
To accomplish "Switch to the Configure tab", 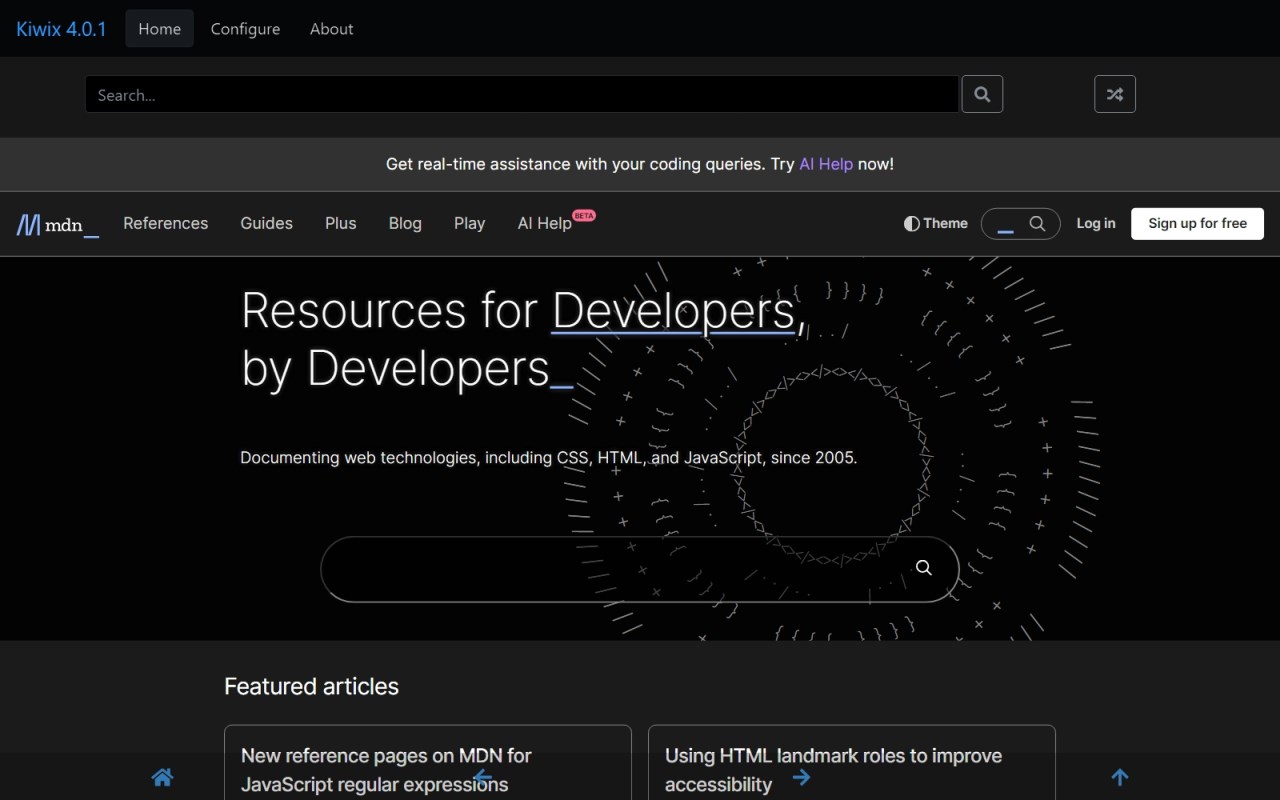I will tap(245, 29).
